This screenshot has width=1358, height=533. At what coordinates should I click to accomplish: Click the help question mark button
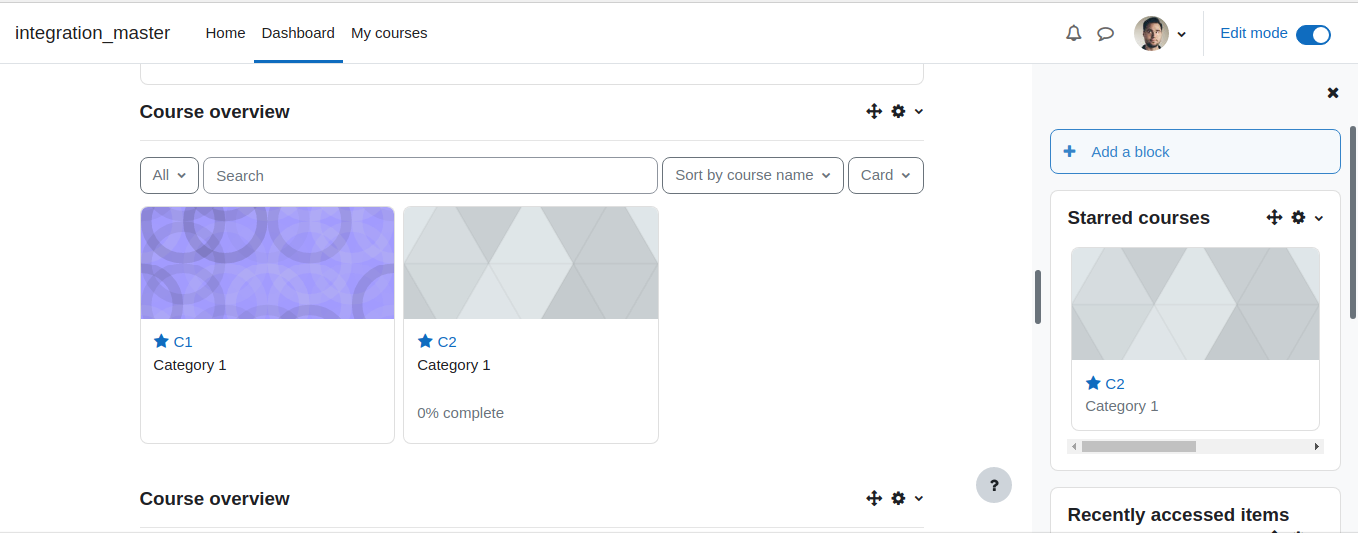(994, 485)
